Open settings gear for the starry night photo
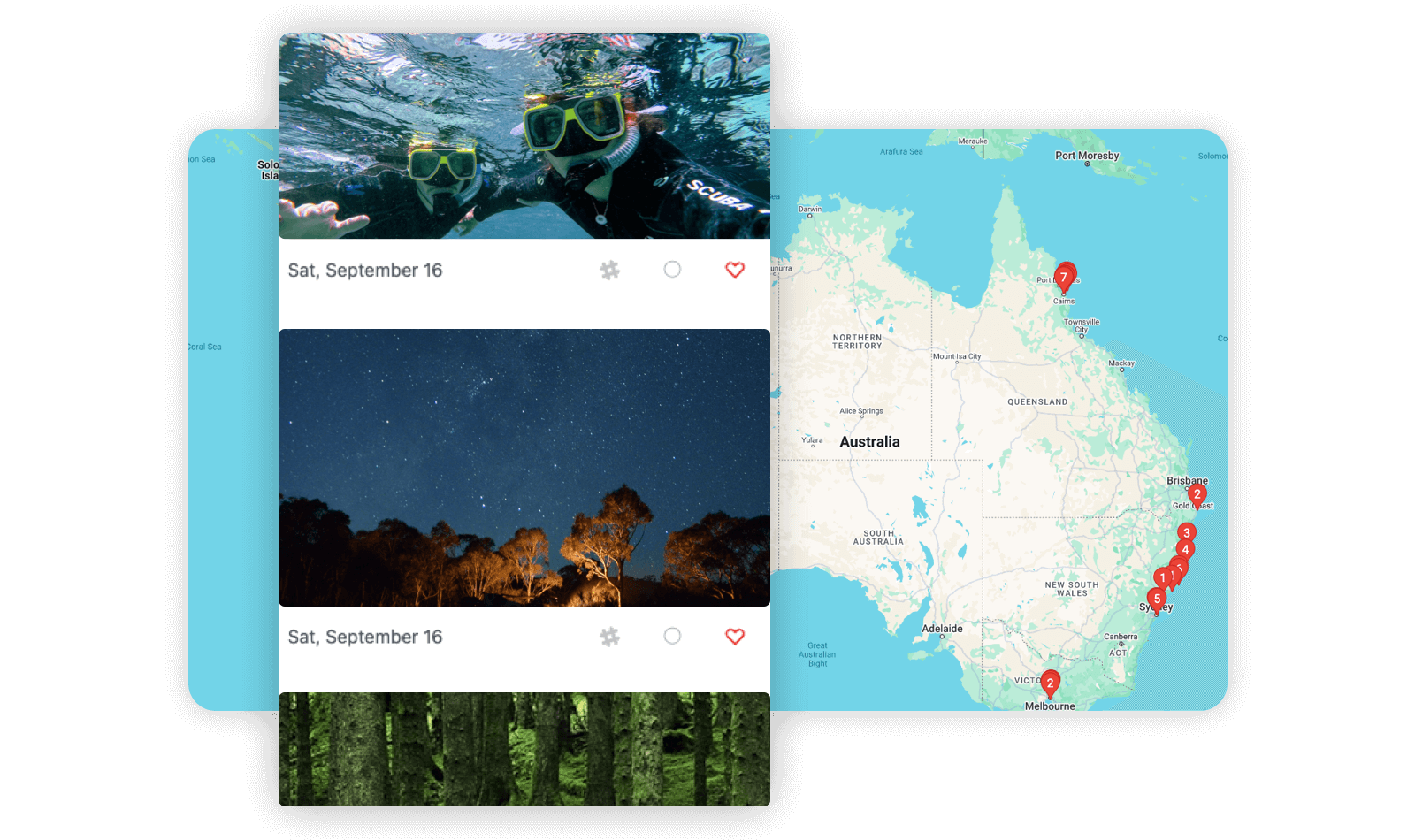This screenshot has width=1415, height=840. (x=609, y=637)
